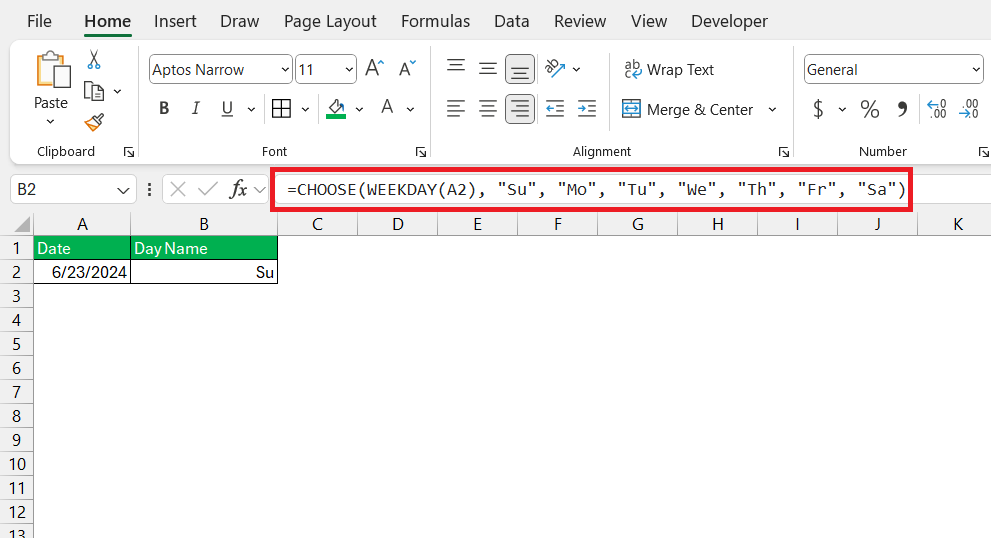Expand the borders dropdown arrow
This screenshot has width=991, height=538.
pos(305,109)
